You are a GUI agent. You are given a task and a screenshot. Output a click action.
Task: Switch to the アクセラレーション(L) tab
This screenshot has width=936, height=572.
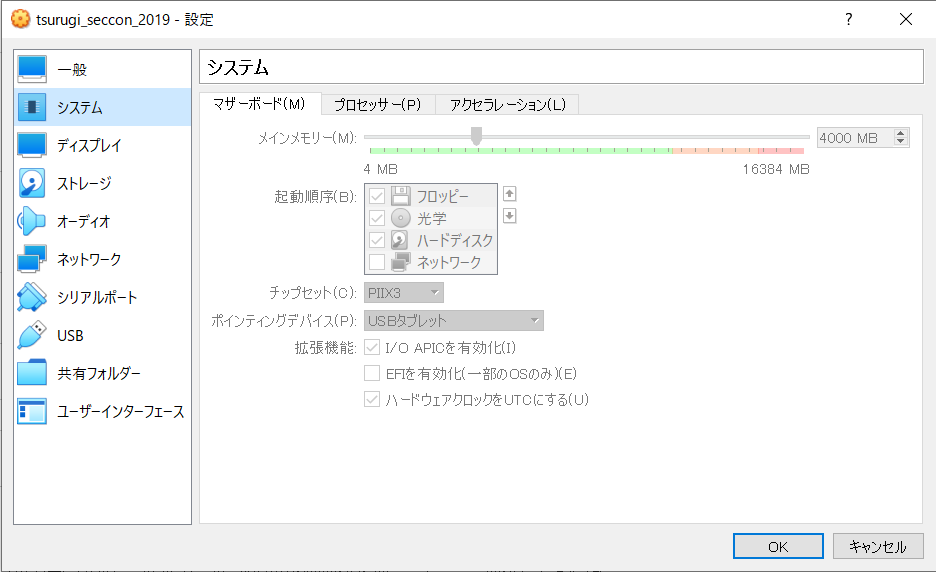point(507,104)
